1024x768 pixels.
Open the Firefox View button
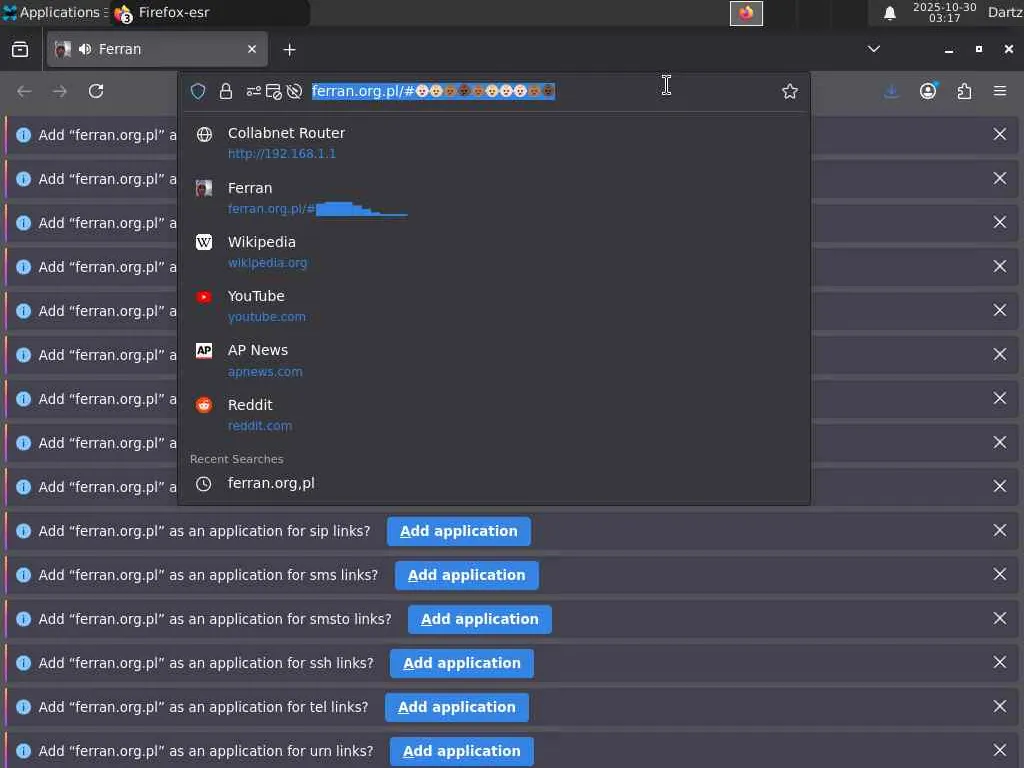coord(20,50)
